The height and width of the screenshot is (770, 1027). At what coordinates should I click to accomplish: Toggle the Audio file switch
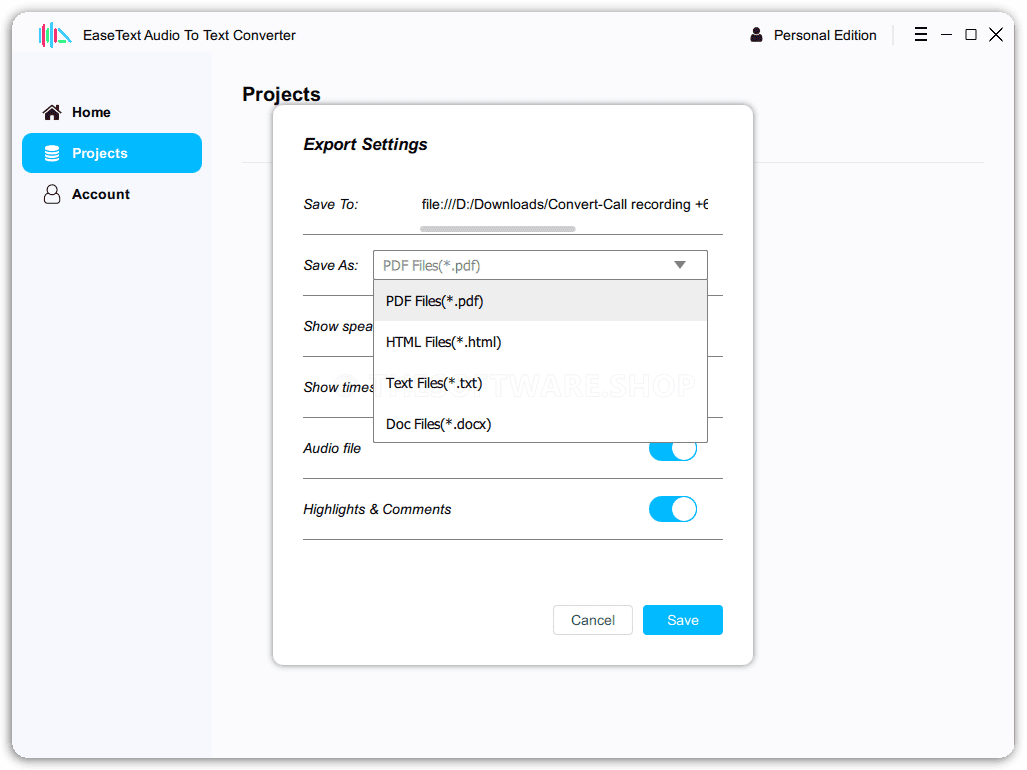click(673, 451)
